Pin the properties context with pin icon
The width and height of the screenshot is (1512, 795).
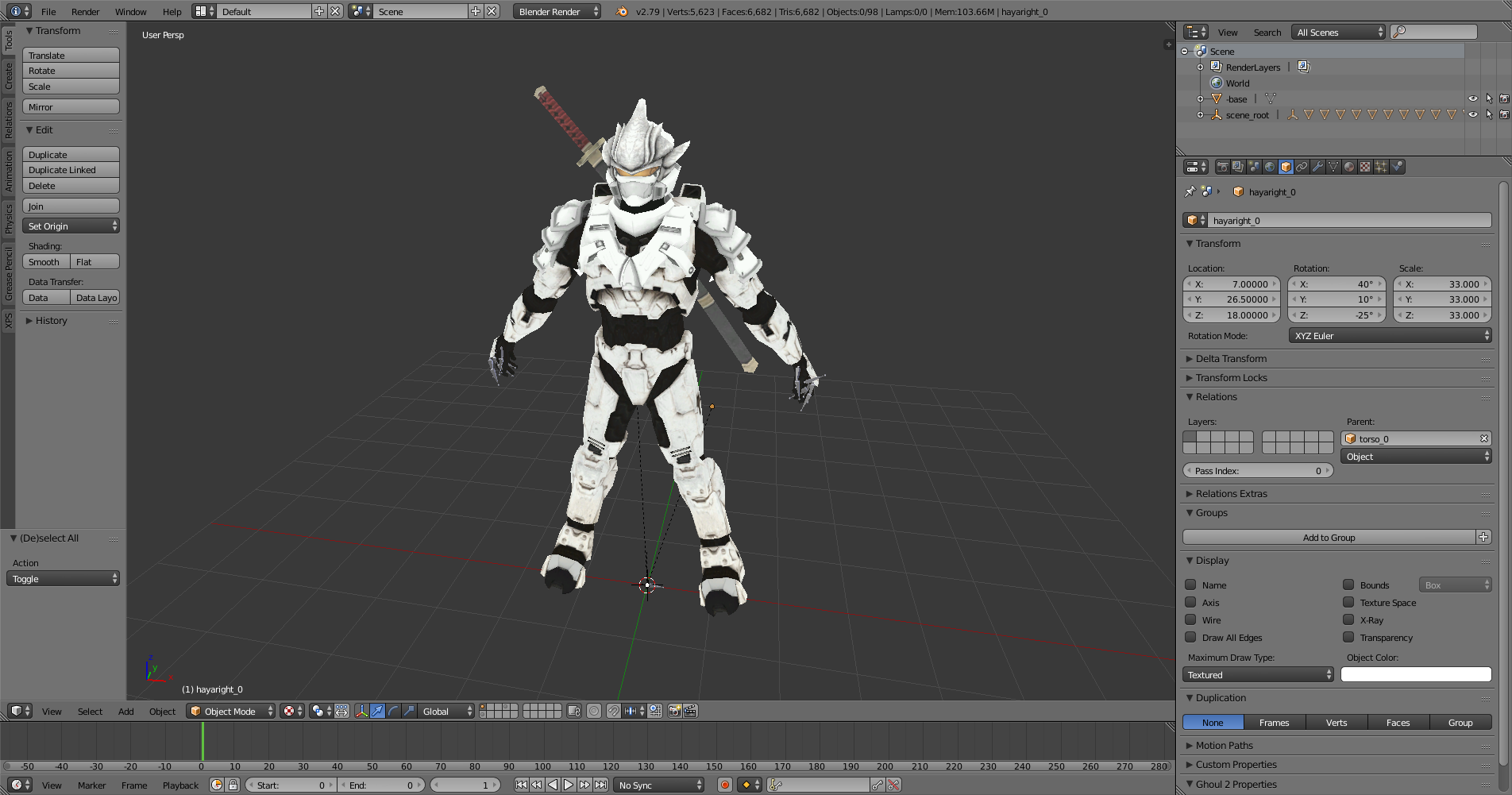coord(1190,191)
